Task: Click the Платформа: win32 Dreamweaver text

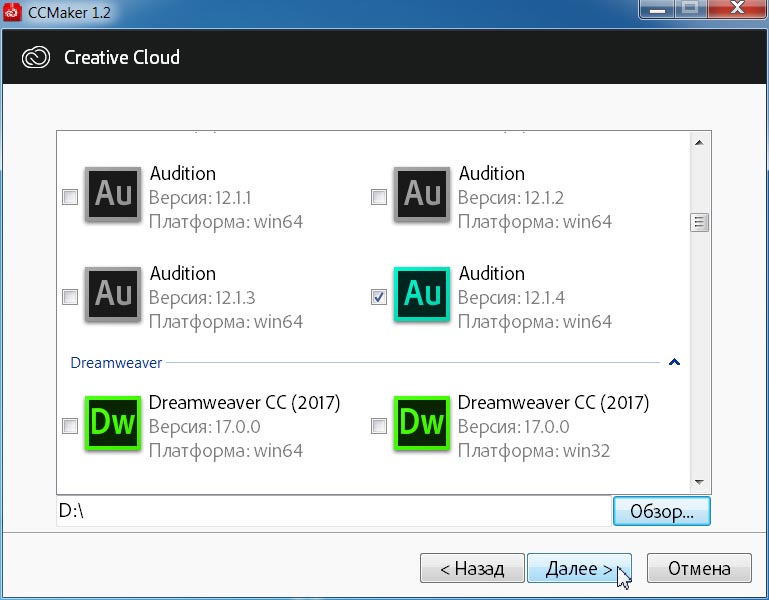Action: click(534, 451)
